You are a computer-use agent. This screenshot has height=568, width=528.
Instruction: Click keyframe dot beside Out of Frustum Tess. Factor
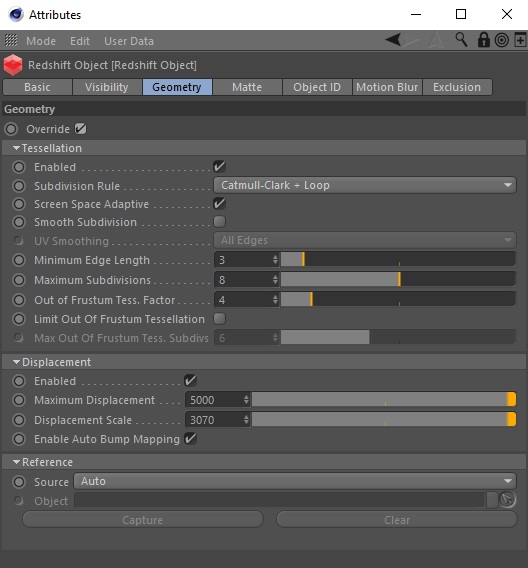[x=19, y=300]
